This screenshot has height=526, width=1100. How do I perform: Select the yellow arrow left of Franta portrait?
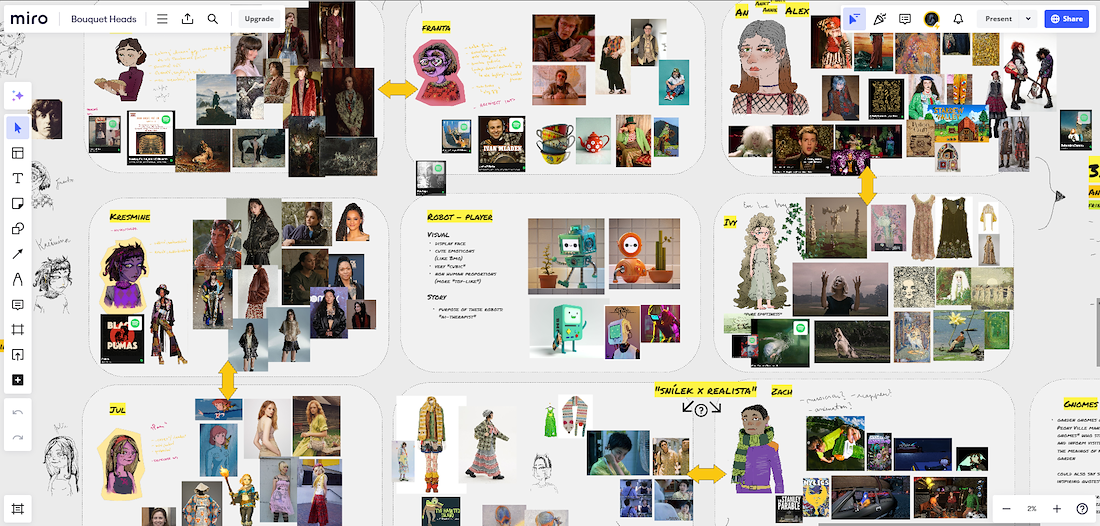coord(398,89)
